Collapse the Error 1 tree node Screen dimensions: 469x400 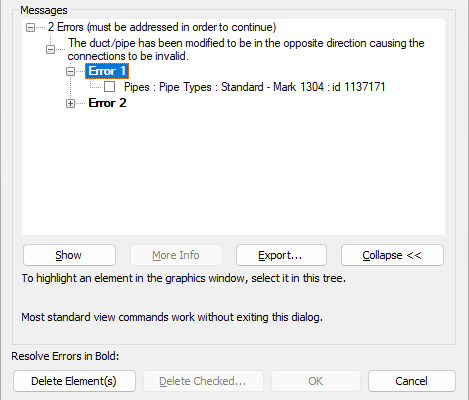click(x=70, y=71)
